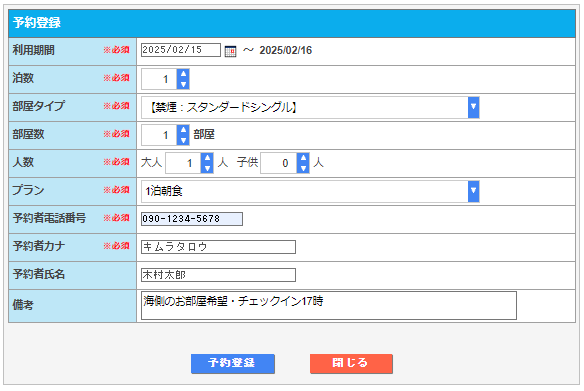Image resolution: width=584 pixels, height=391 pixels.
Task: Click the 備考 remarks text area
Action: pyautogui.click(x=329, y=305)
